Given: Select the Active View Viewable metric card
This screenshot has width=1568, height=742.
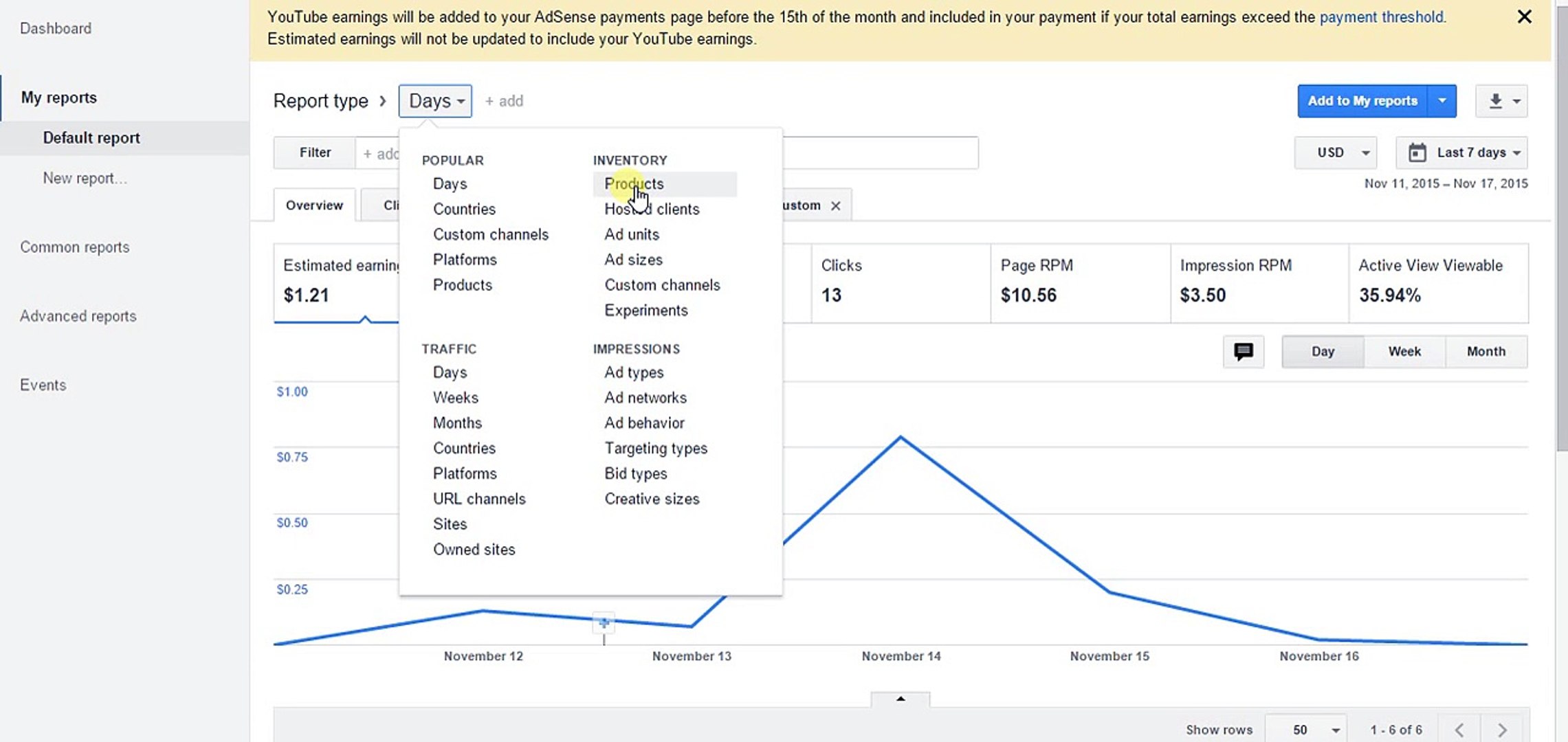Looking at the screenshot, I should pos(1439,283).
